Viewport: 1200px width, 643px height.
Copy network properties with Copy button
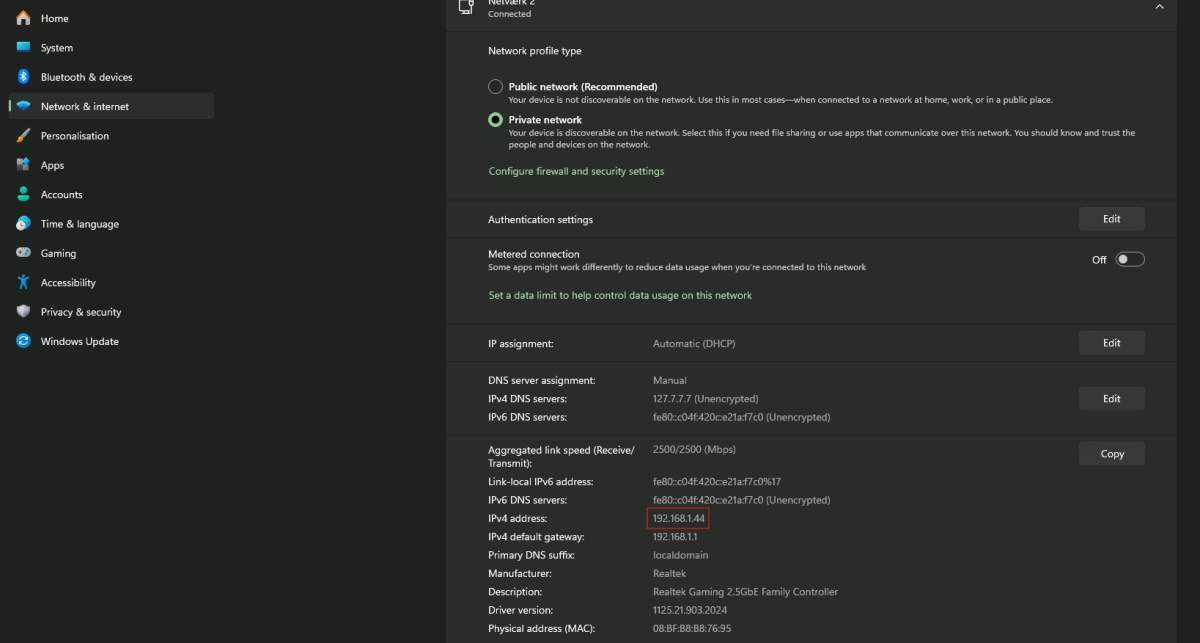[x=1111, y=453]
